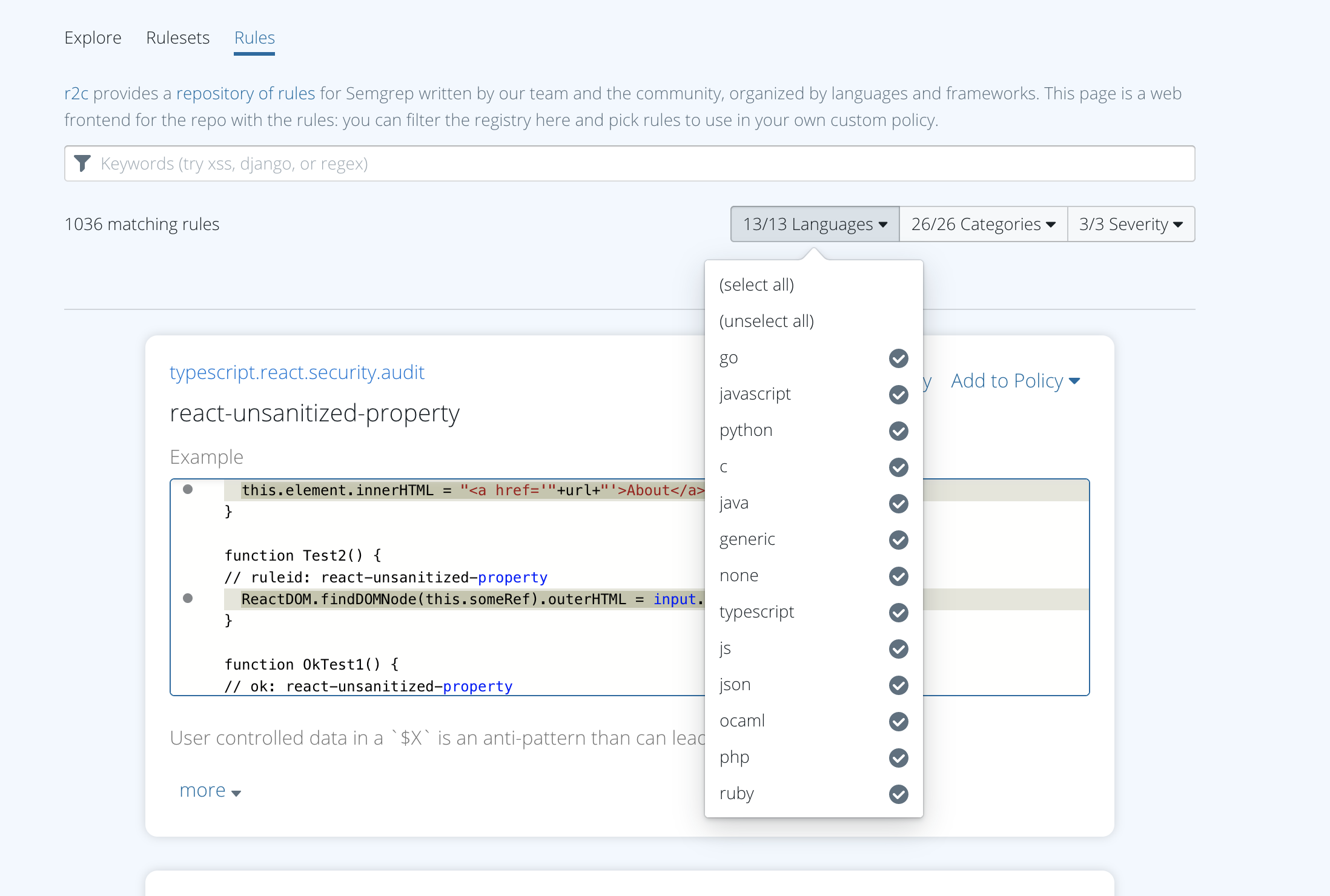The width and height of the screenshot is (1330, 896).
Task: Click the Keywords search input field
Action: tap(630, 163)
